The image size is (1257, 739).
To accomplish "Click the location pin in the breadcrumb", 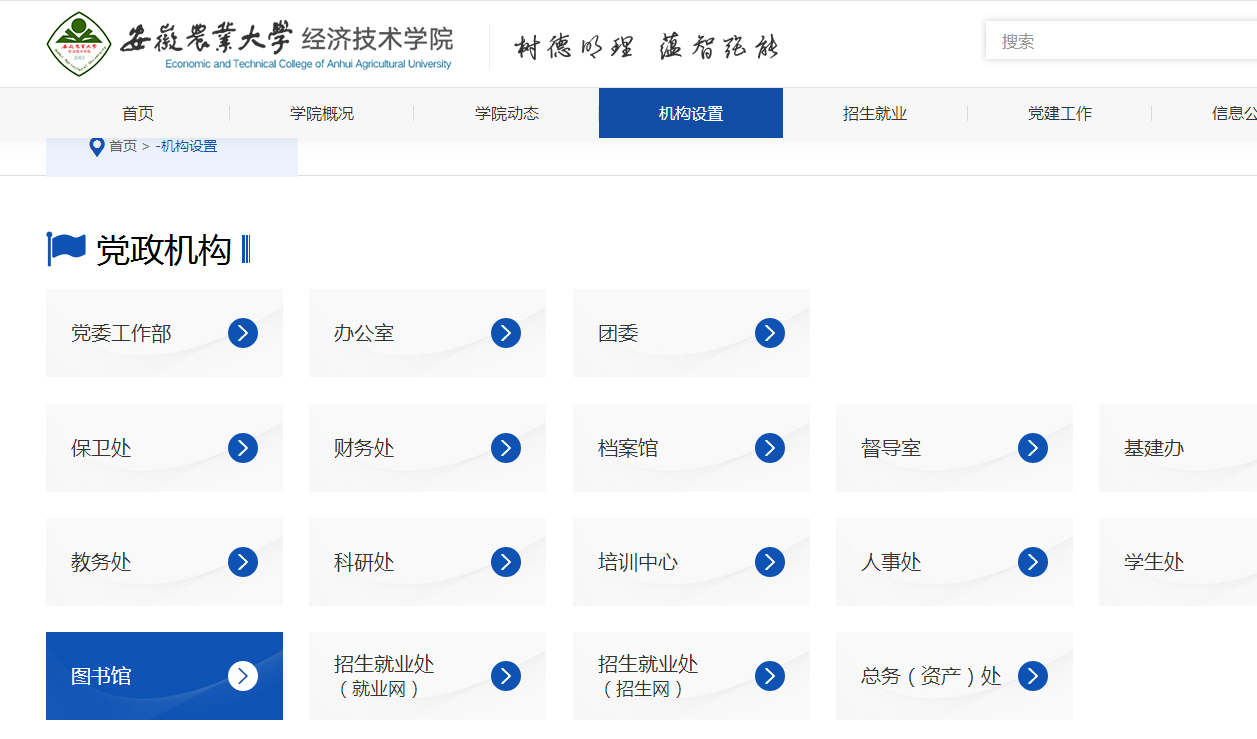I will coord(96,146).
